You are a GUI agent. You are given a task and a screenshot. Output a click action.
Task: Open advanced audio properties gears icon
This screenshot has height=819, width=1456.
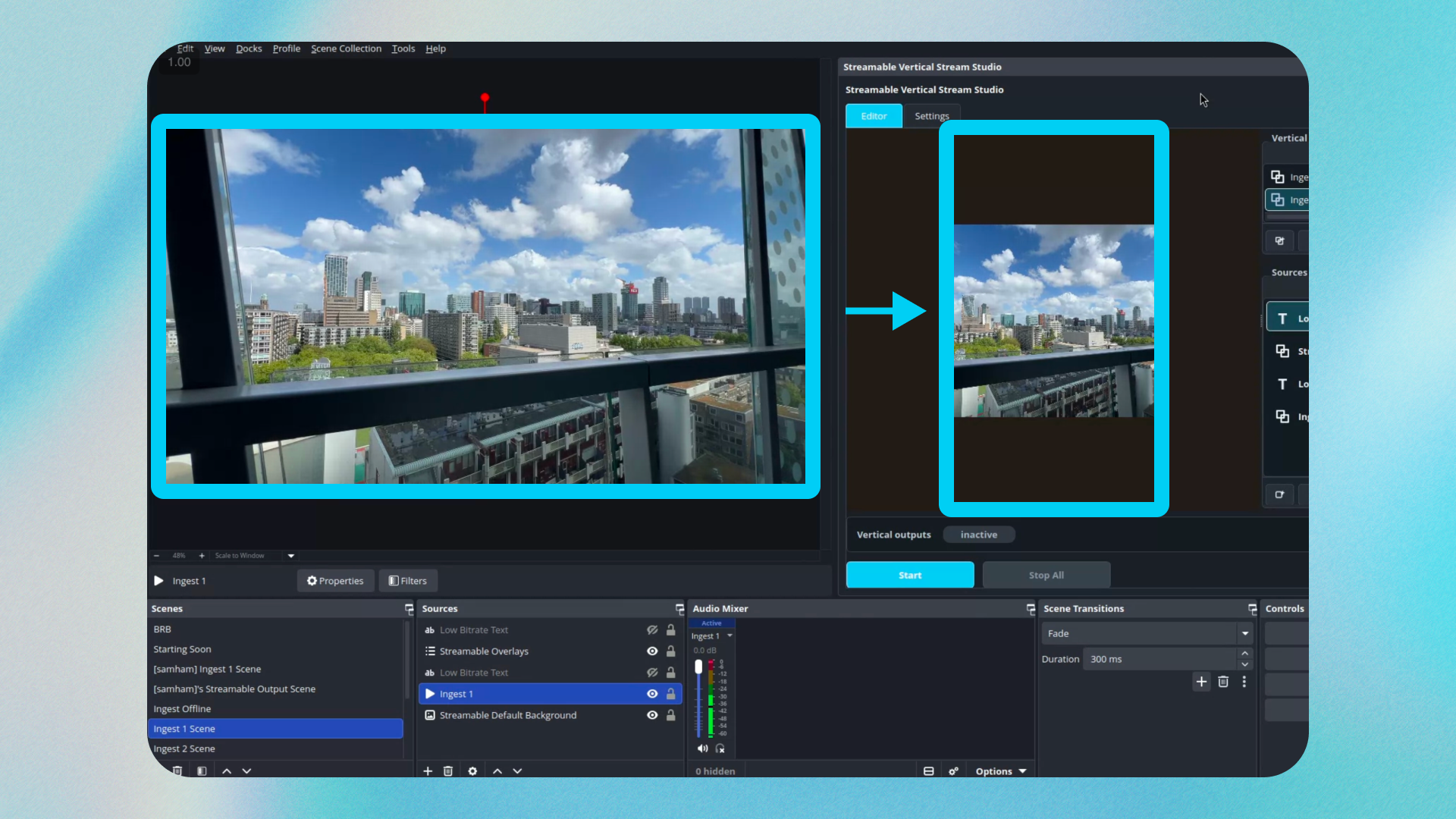coord(953,771)
